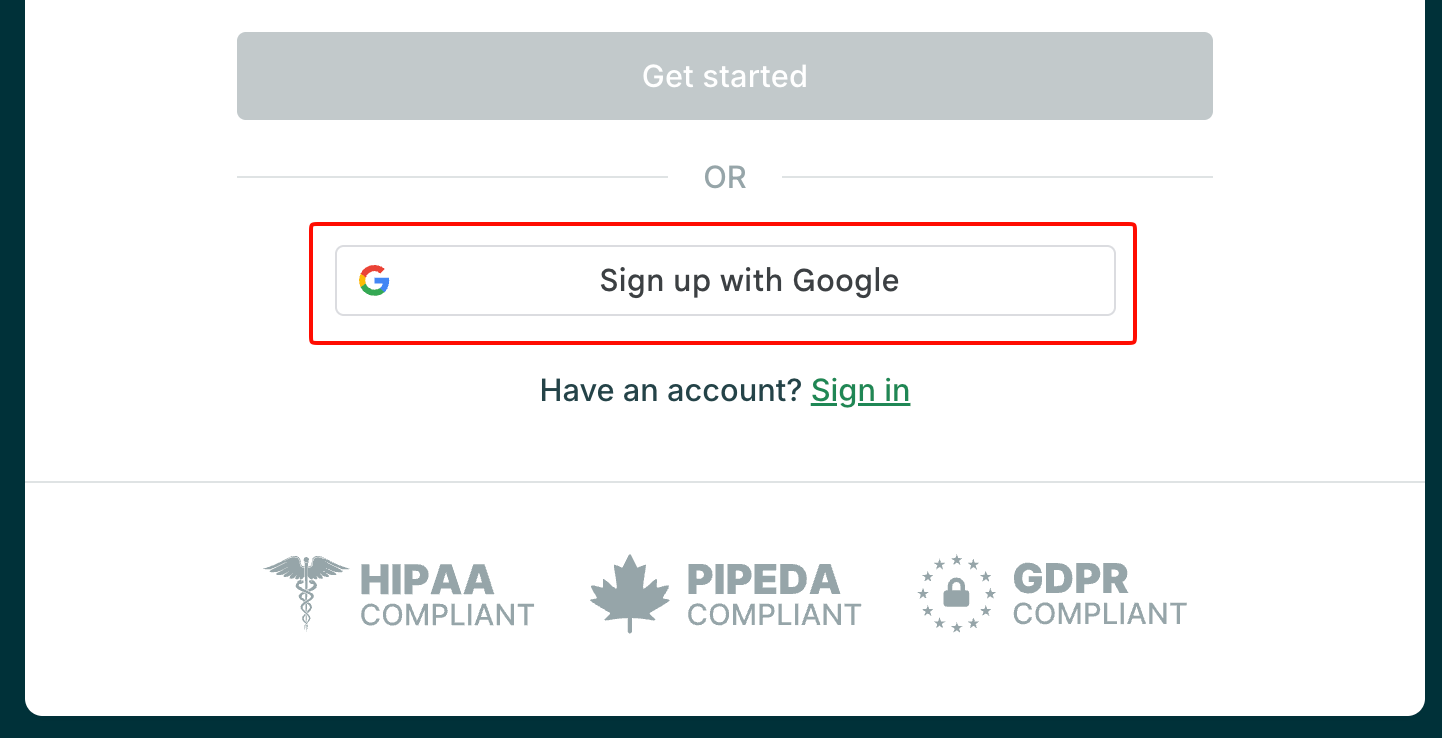This screenshot has width=1442, height=738.
Task: Click the bold PIPEDA badge word
Action: coord(763,579)
